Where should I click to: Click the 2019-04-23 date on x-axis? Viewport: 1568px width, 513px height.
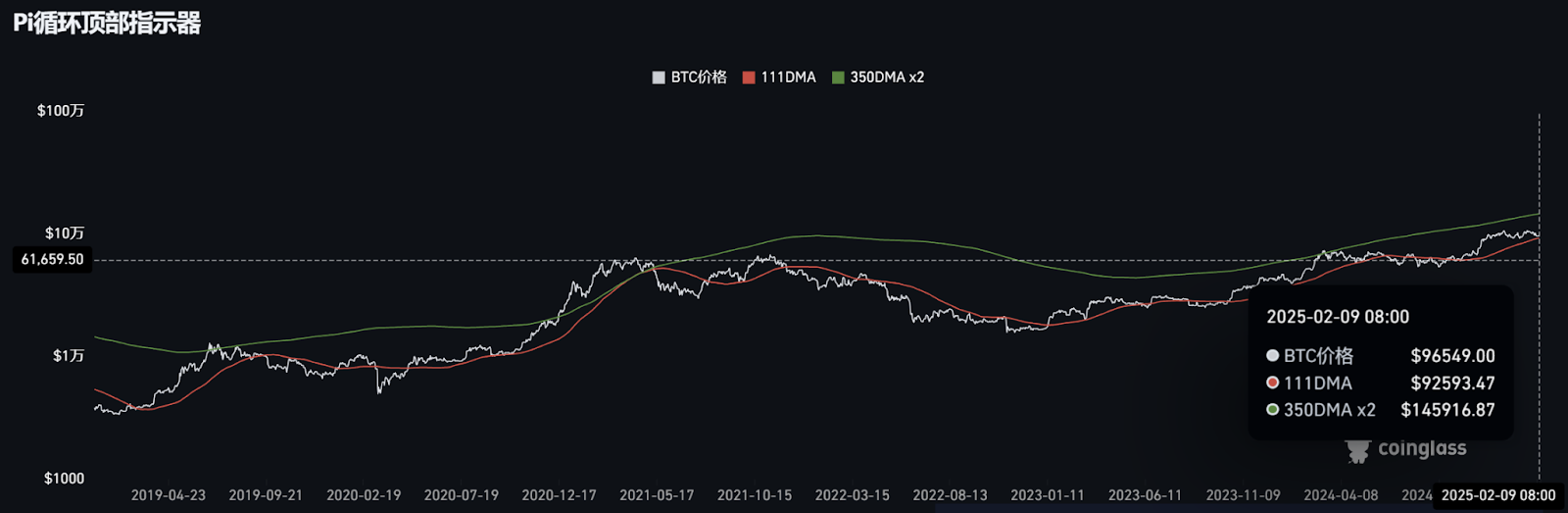pos(169,495)
